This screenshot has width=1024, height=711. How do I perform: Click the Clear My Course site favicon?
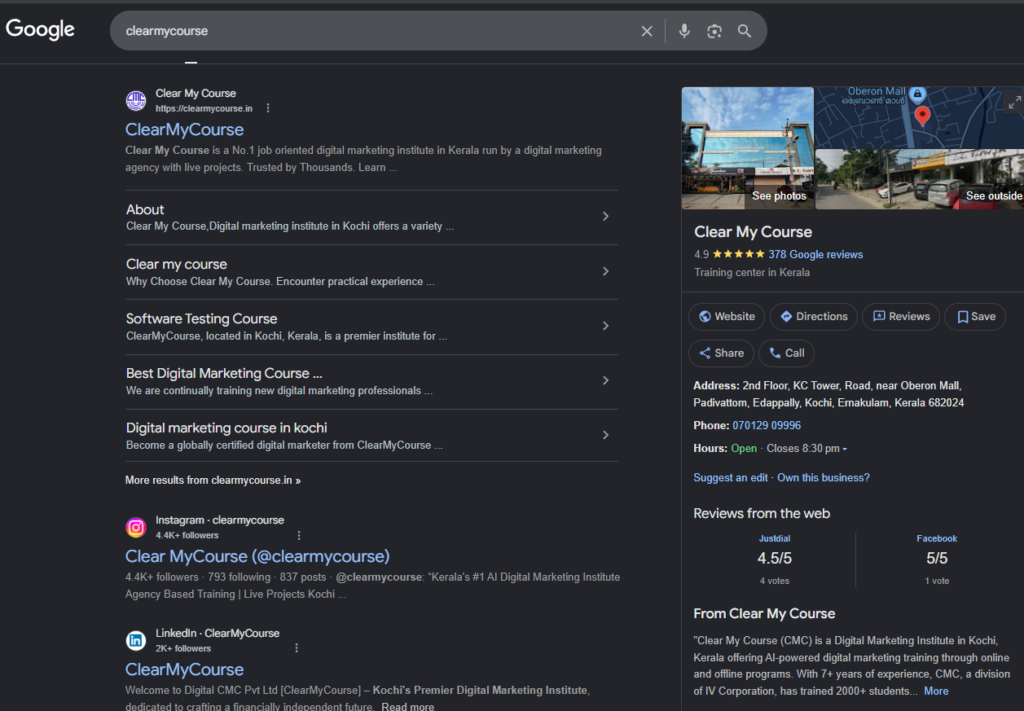coord(136,101)
